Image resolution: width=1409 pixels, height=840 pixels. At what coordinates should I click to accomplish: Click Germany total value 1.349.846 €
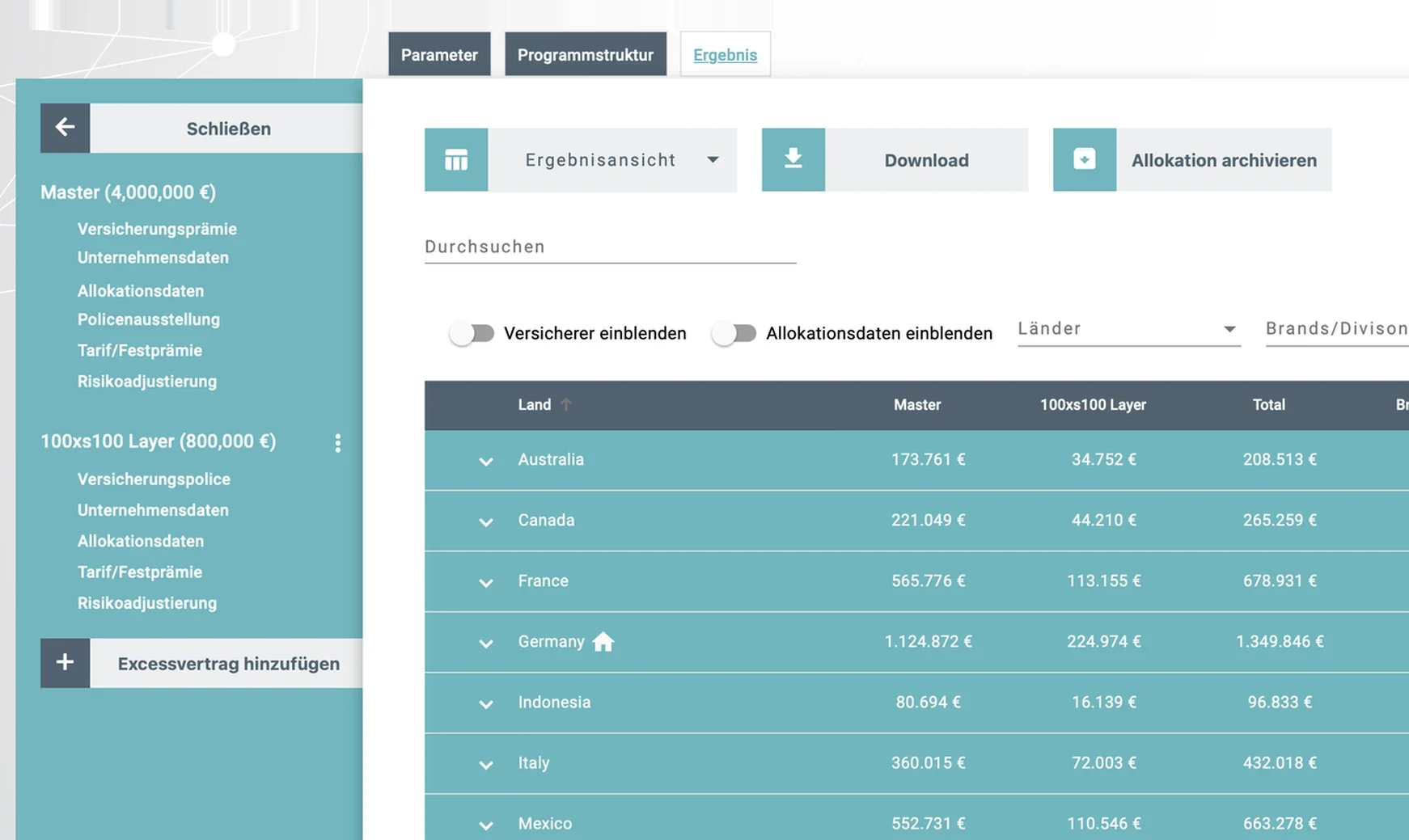[x=1280, y=641]
